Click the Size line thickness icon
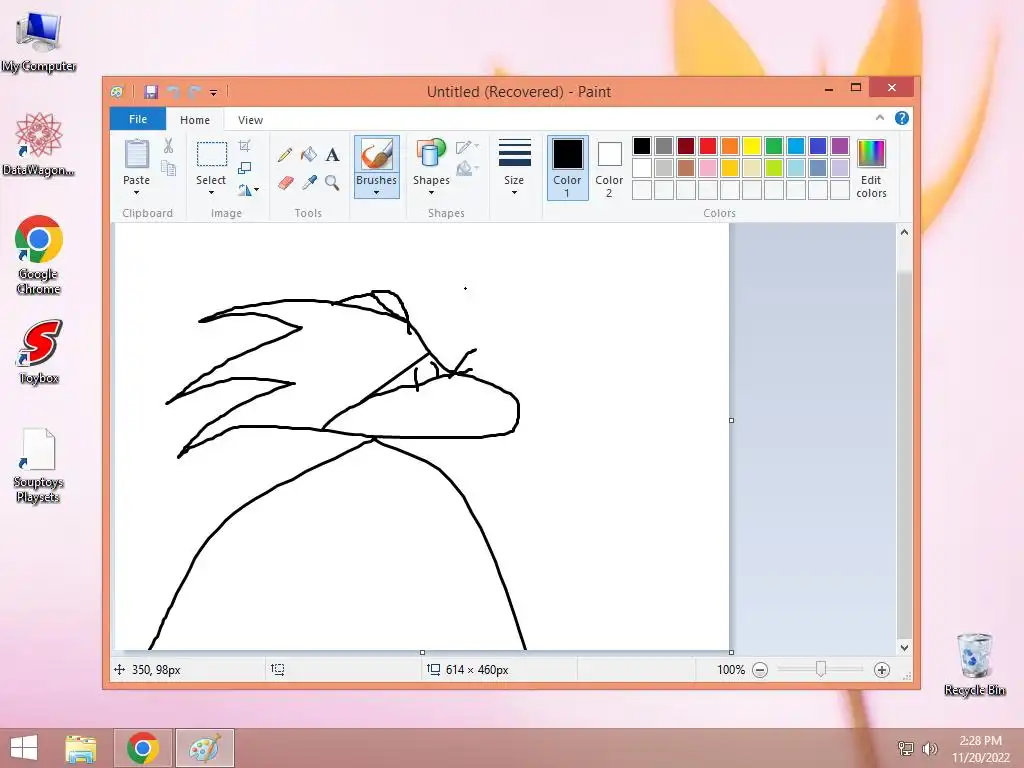Image resolution: width=1024 pixels, height=768 pixels. (x=515, y=154)
